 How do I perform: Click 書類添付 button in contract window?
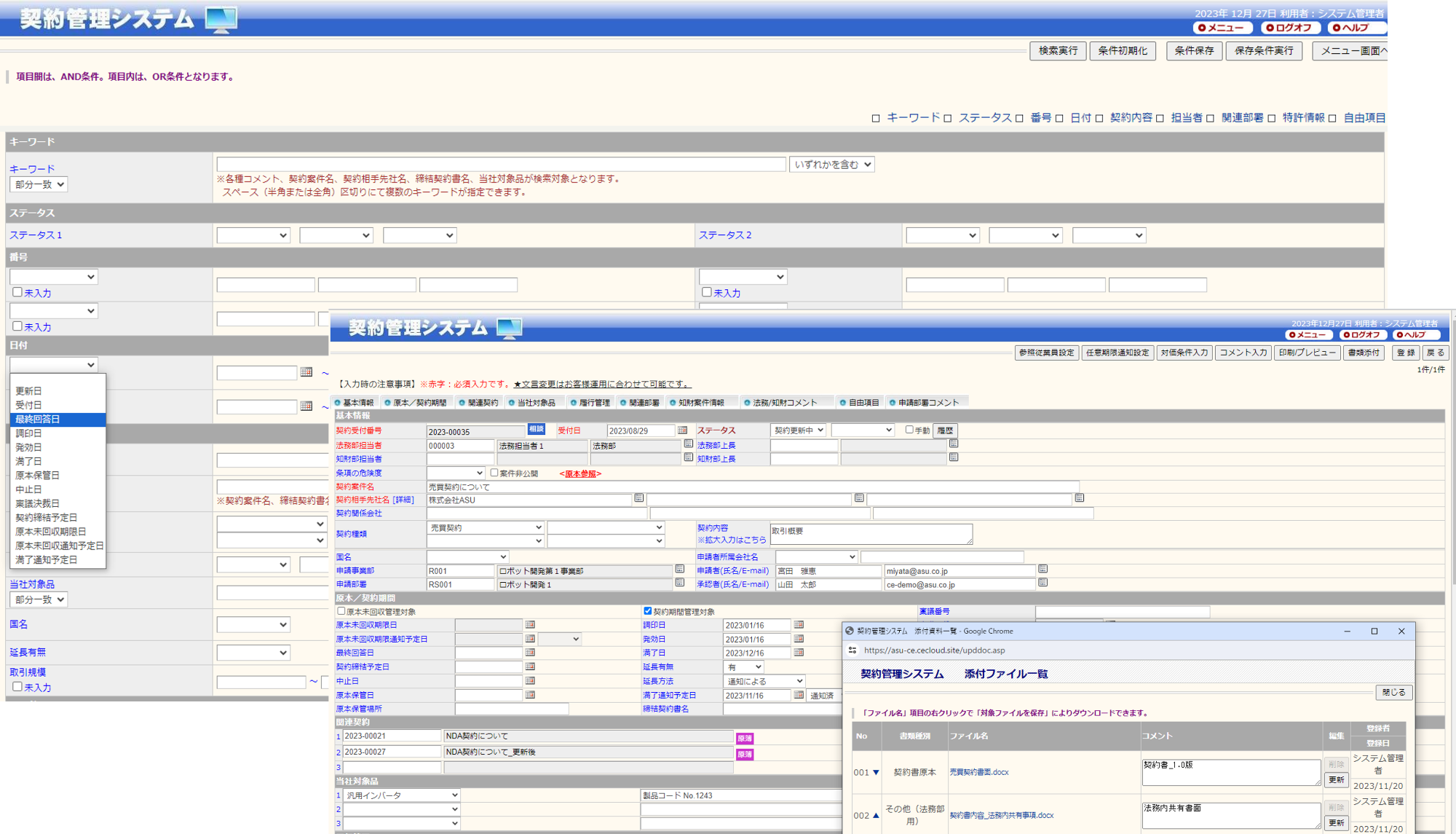[1364, 353]
